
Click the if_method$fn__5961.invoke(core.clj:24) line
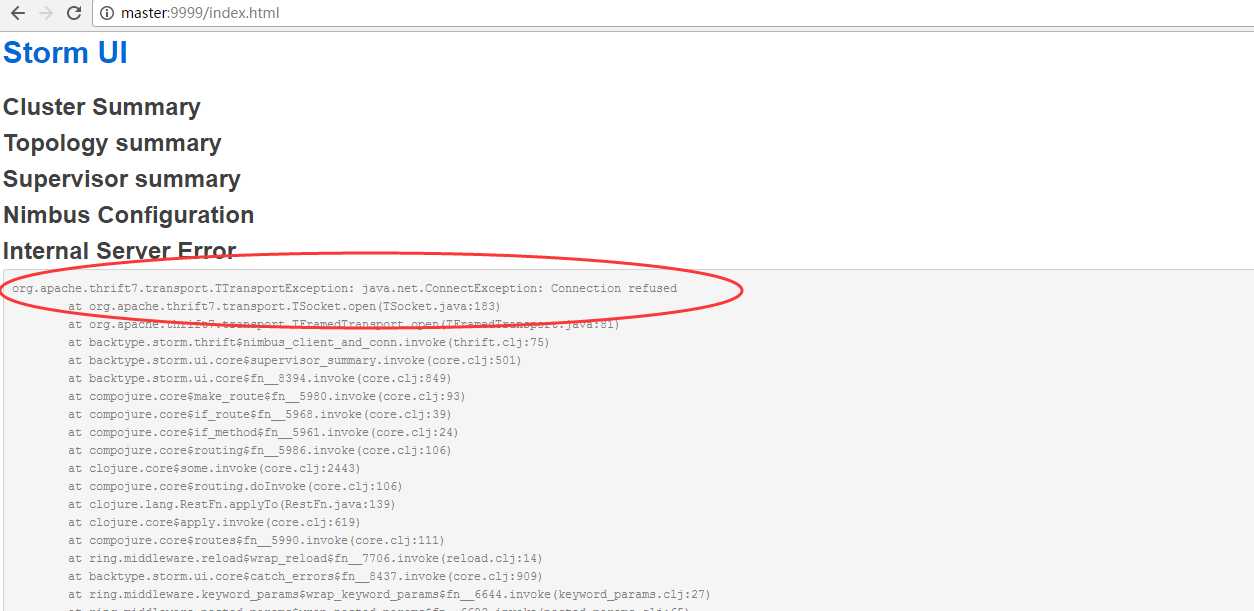(x=264, y=432)
